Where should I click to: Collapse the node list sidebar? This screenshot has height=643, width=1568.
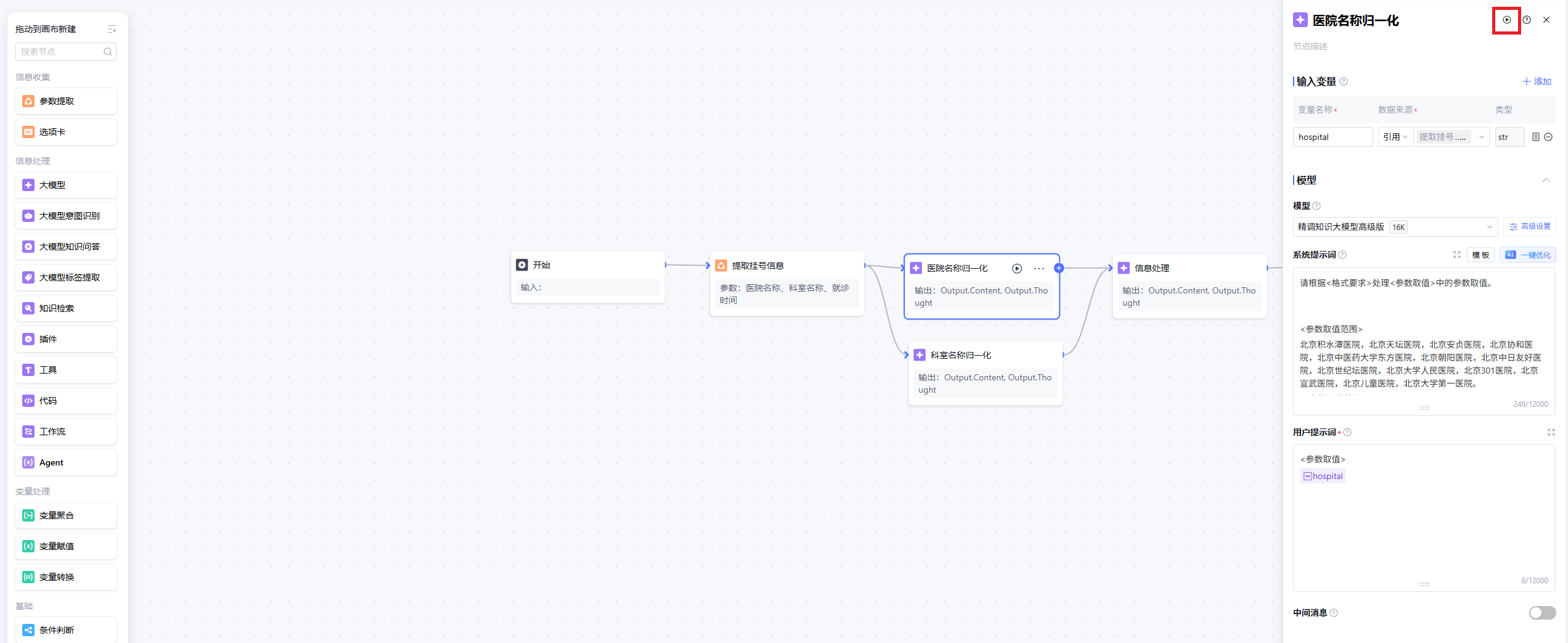112,29
